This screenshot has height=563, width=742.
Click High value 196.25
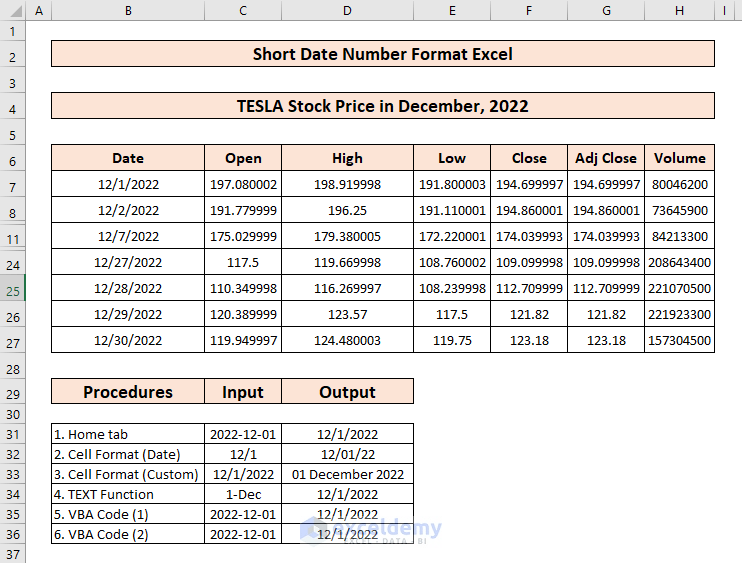pyautogui.click(x=347, y=210)
